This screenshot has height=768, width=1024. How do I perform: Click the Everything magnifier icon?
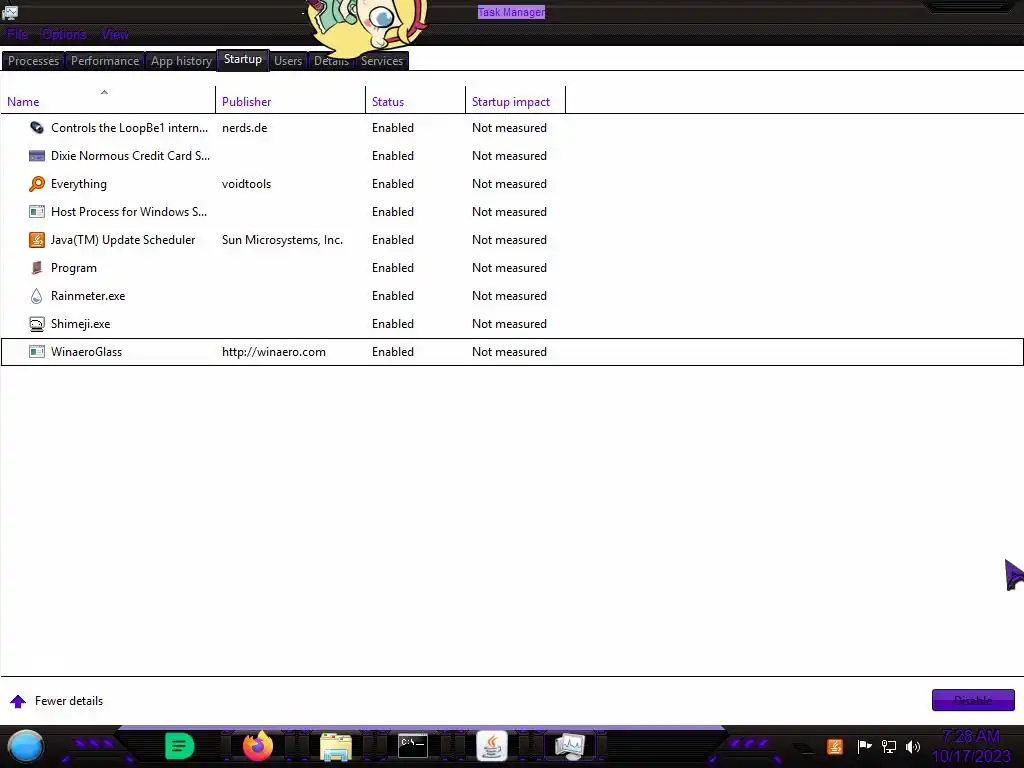coord(37,184)
